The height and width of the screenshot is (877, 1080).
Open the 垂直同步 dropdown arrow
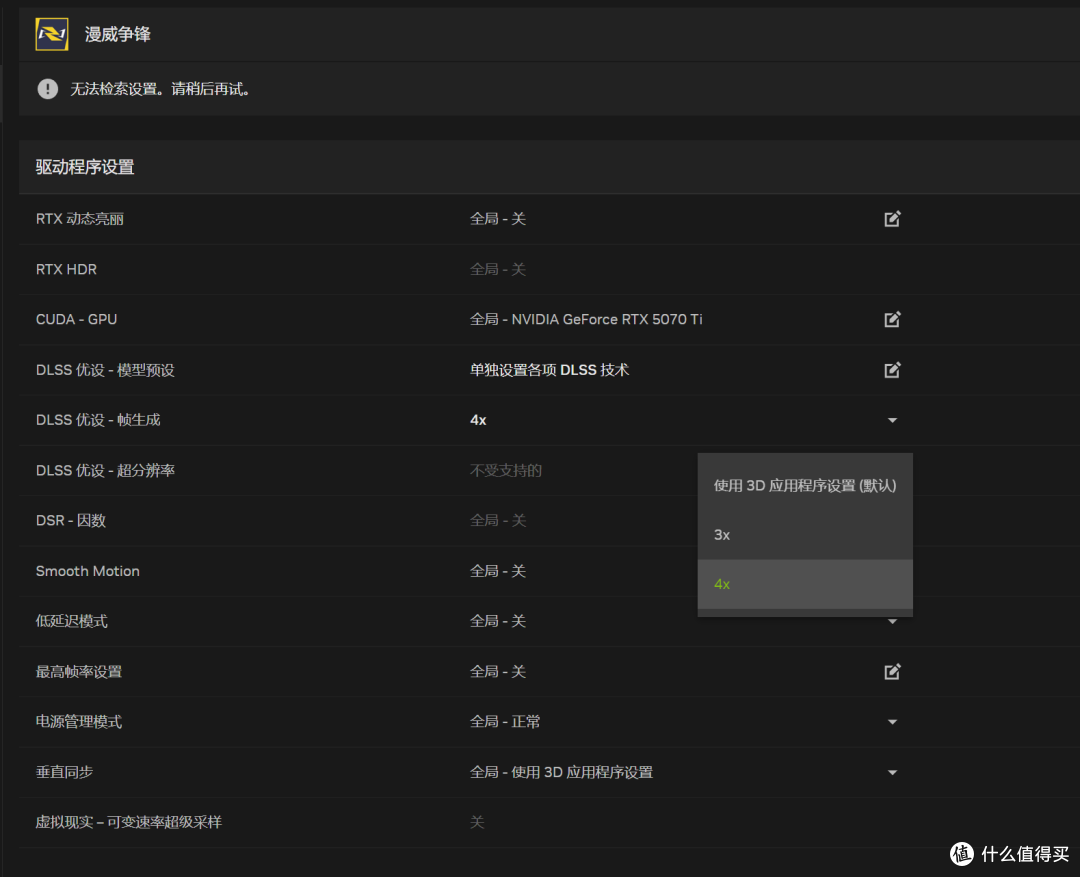(892, 772)
